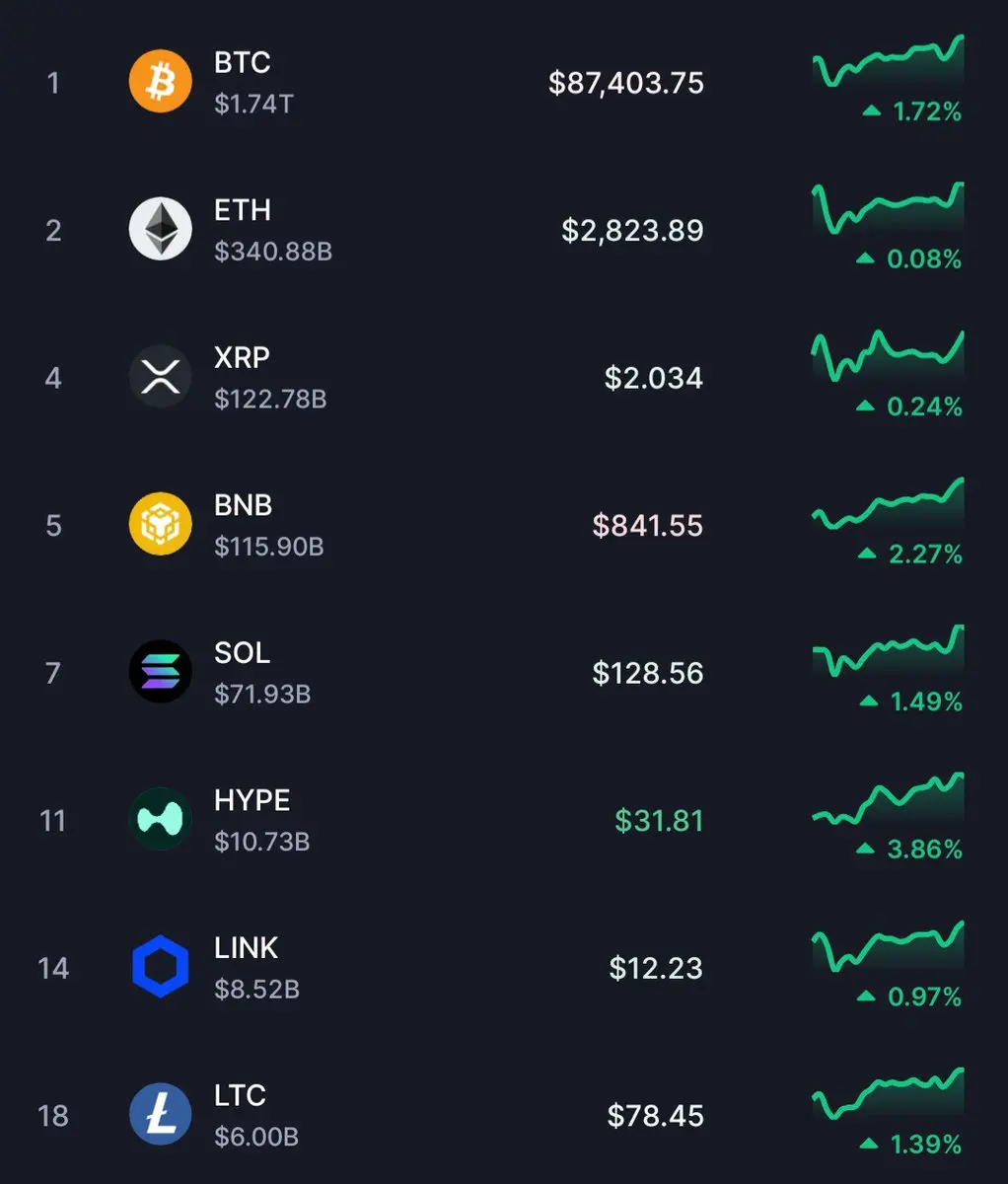Click the LINK 0.97% change indicator
The width and height of the screenshot is (1008, 1184).
click(x=909, y=997)
